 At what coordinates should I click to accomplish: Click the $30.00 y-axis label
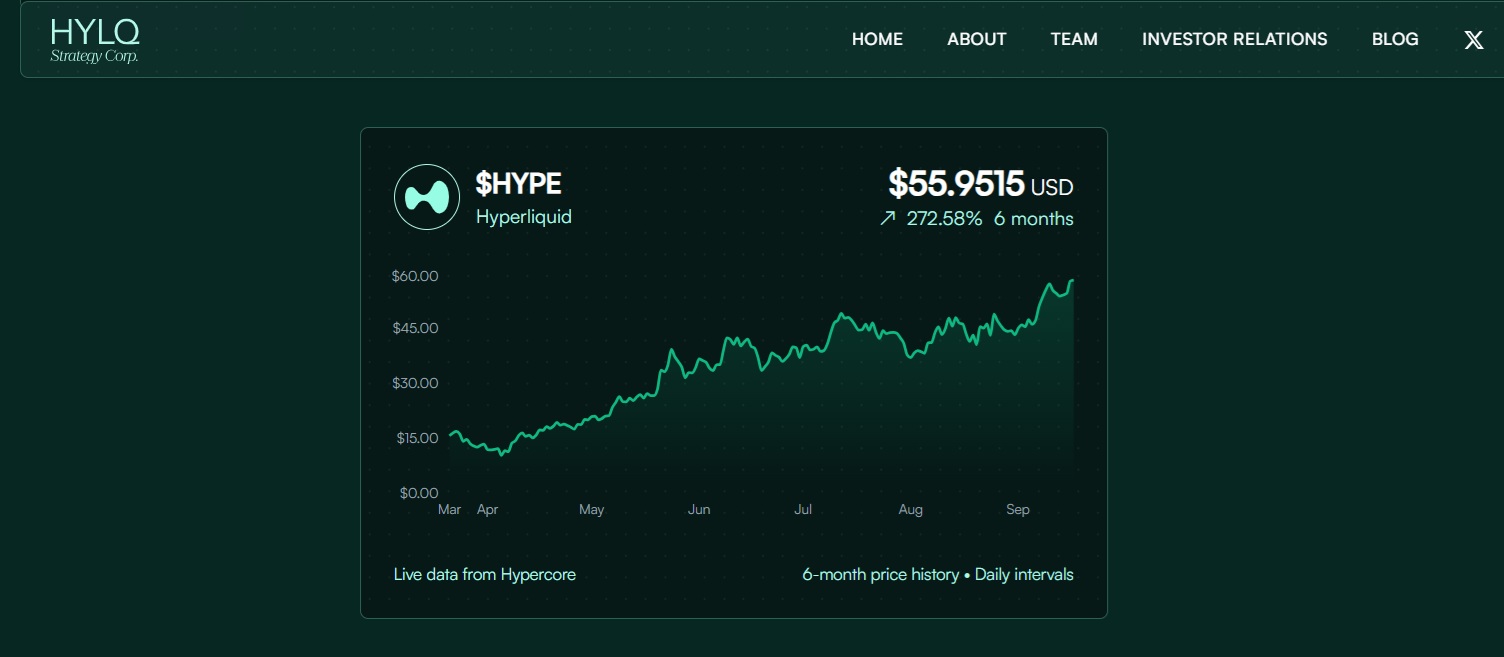coord(415,383)
